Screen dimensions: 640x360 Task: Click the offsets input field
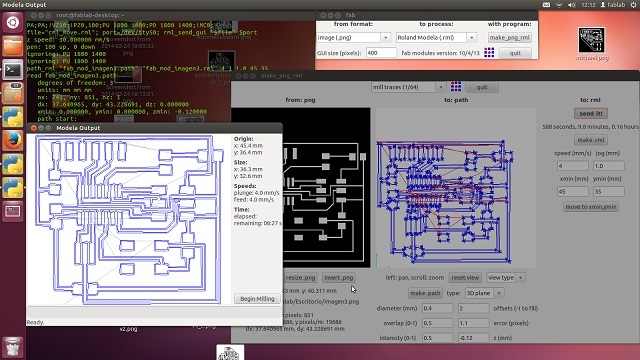pyautogui.click(x=473, y=309)
